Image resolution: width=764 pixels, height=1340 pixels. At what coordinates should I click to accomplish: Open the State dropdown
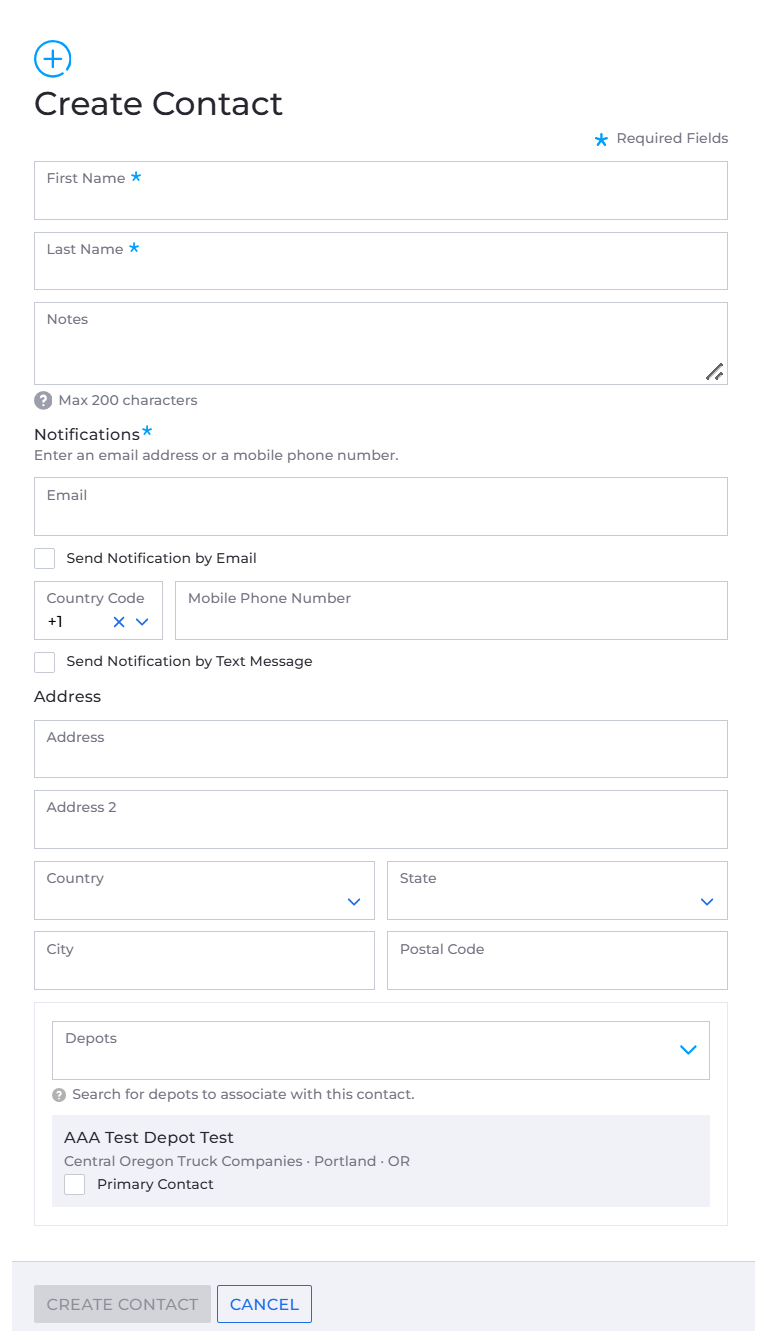coord(707,902)
